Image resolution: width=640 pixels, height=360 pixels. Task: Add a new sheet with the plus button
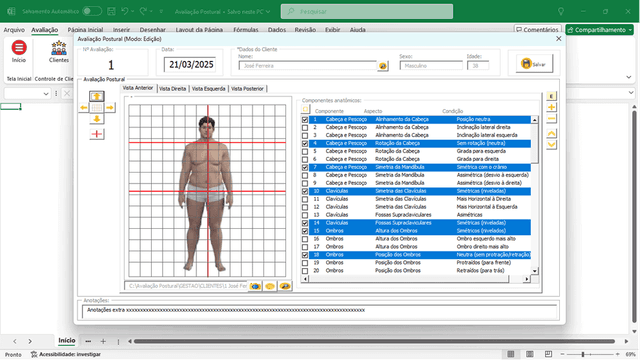[x=103, y=341]
